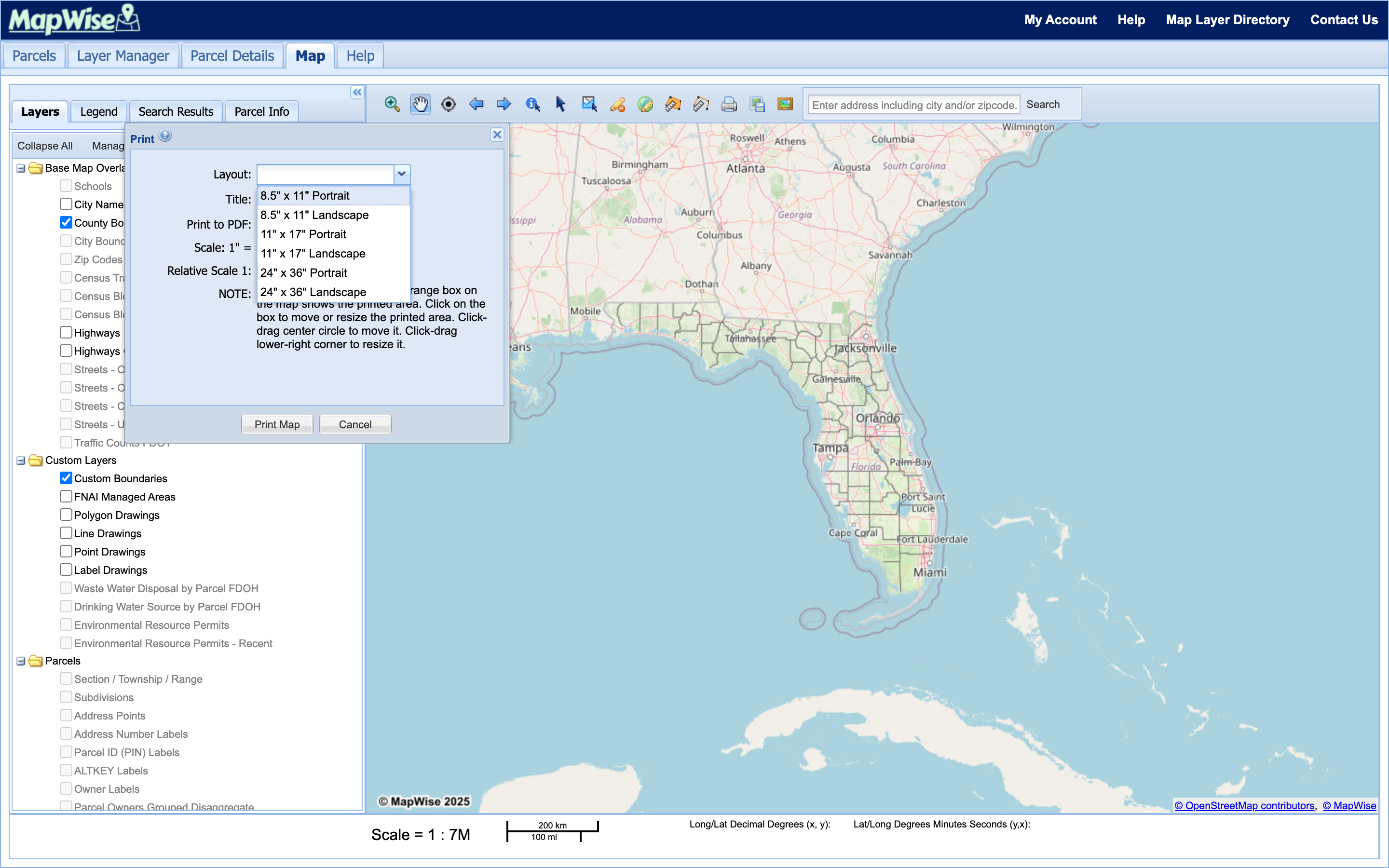The image size is (1389, 868).
Task: Click Collapse All in layers panel
Action: (45, 146)
